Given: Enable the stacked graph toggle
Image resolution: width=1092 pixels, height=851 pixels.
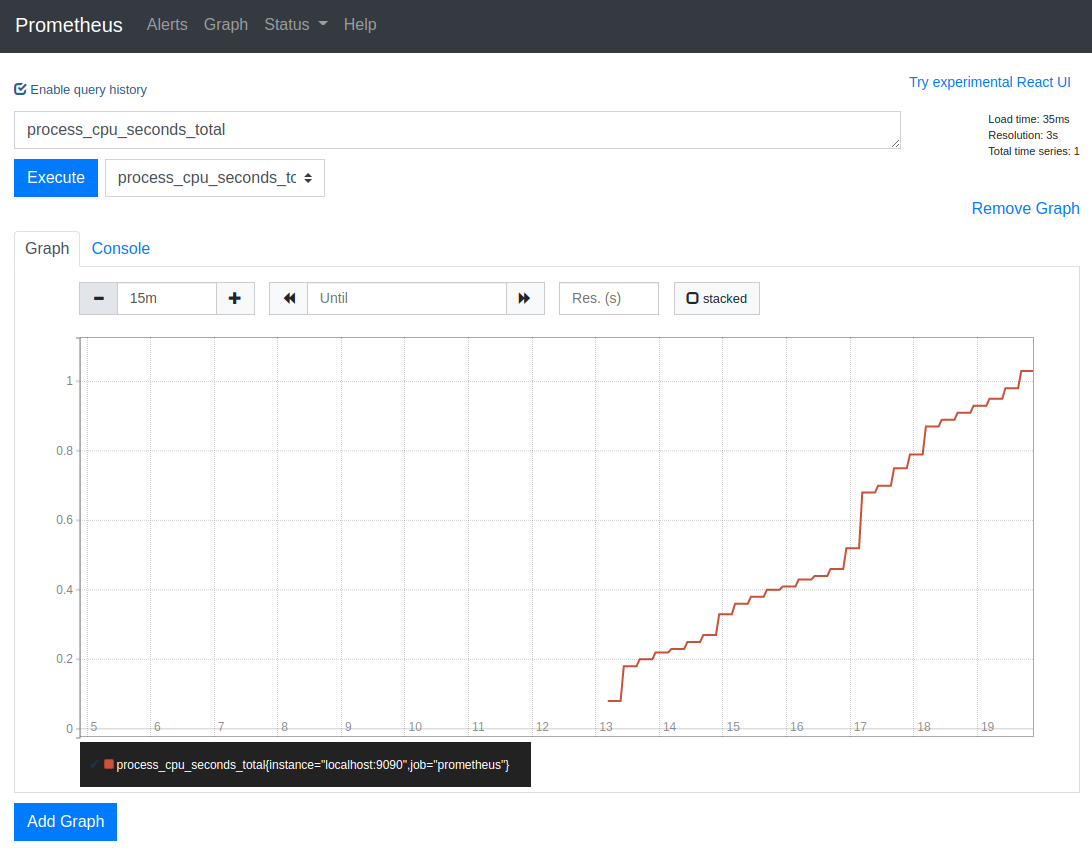Looking at the screenshot, I should click(717, 298).
